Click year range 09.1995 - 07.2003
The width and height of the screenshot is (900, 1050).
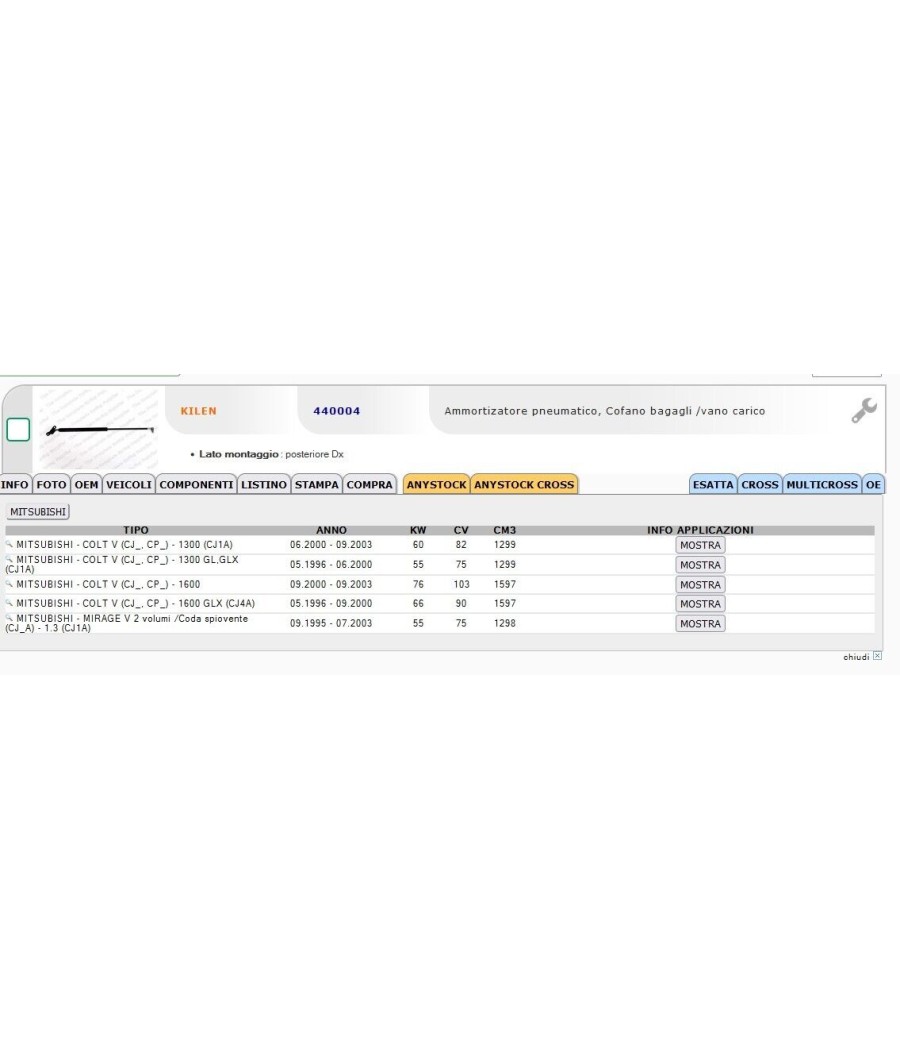pos(331,623)
